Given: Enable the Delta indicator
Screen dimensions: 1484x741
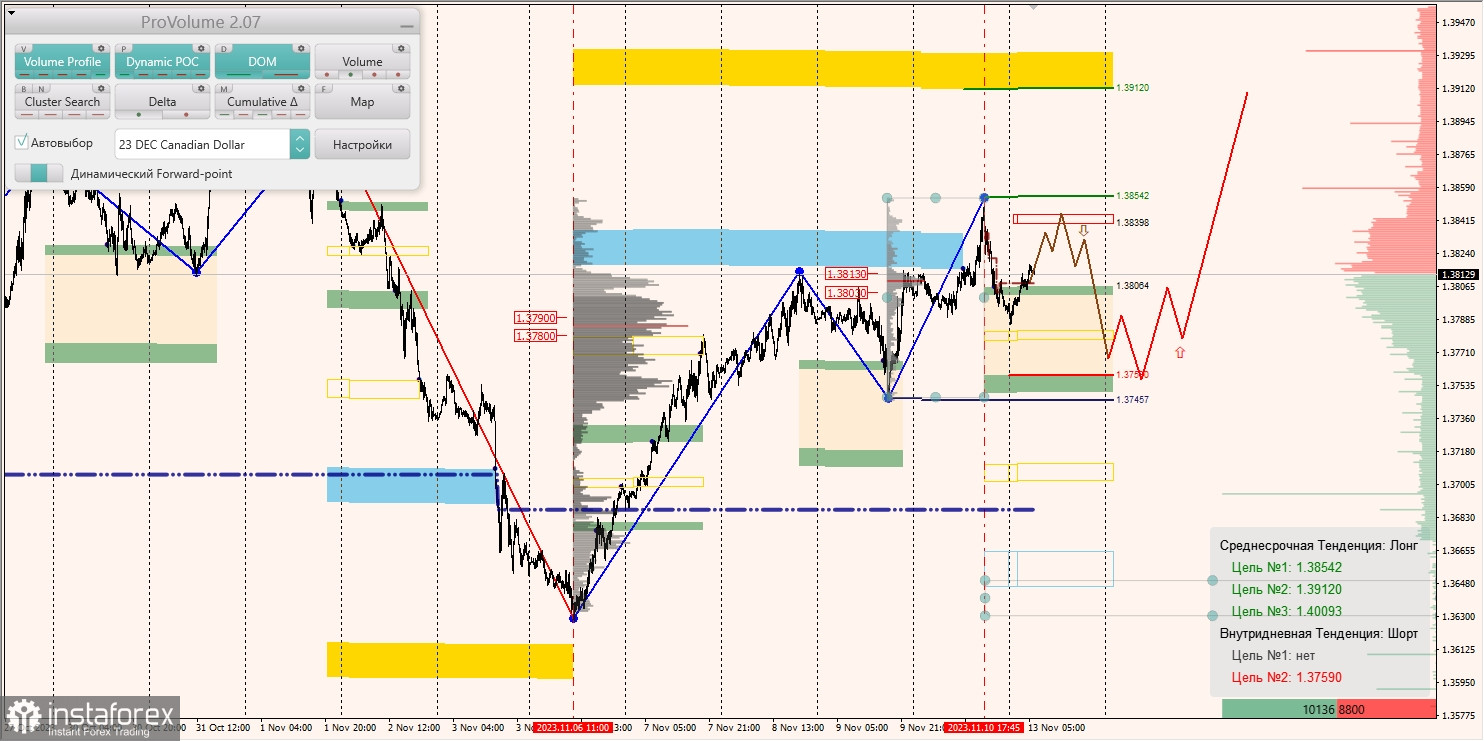Looking at the screenshot, I should pos(162,102).
